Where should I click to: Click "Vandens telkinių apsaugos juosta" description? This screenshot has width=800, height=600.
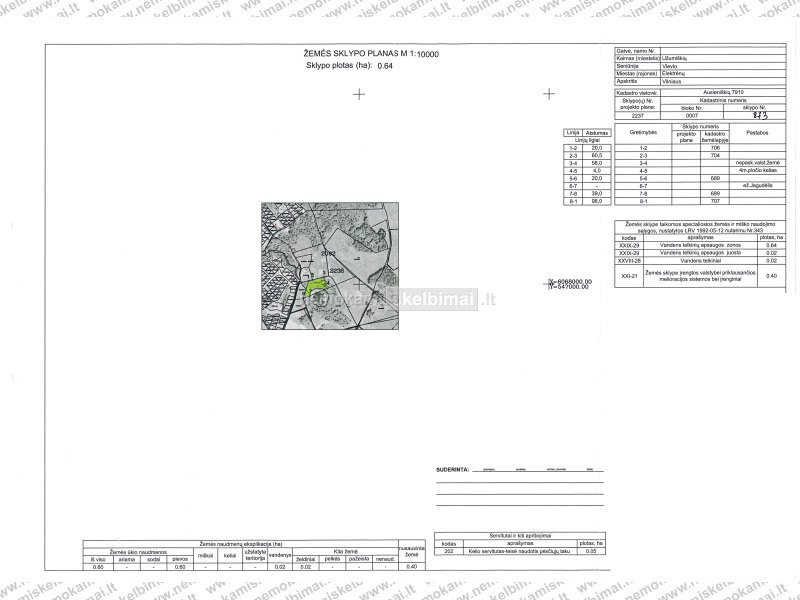pos(700,253)
